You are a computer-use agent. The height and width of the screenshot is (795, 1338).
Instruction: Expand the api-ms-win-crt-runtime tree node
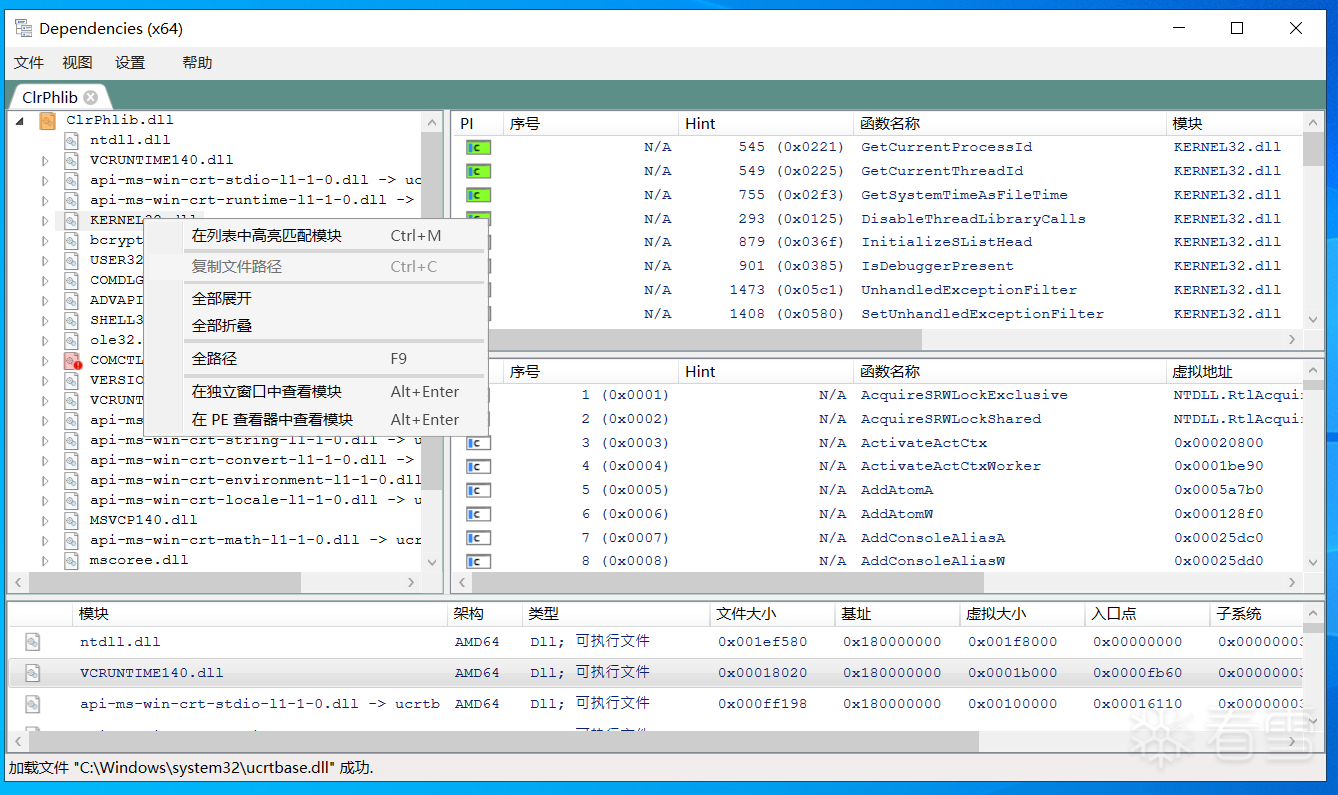coord(44,200)
